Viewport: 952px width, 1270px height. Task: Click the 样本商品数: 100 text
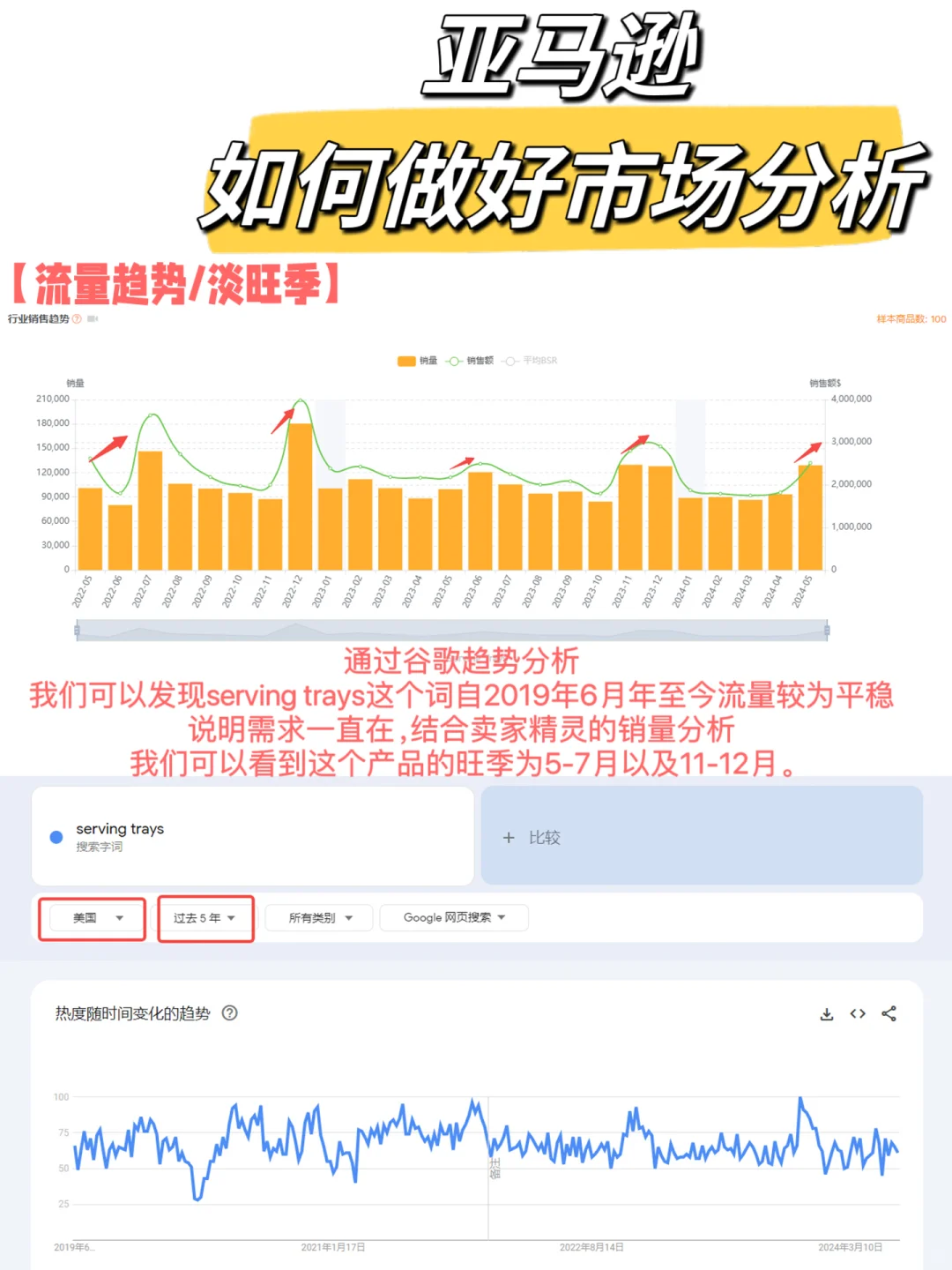(911, 319)
